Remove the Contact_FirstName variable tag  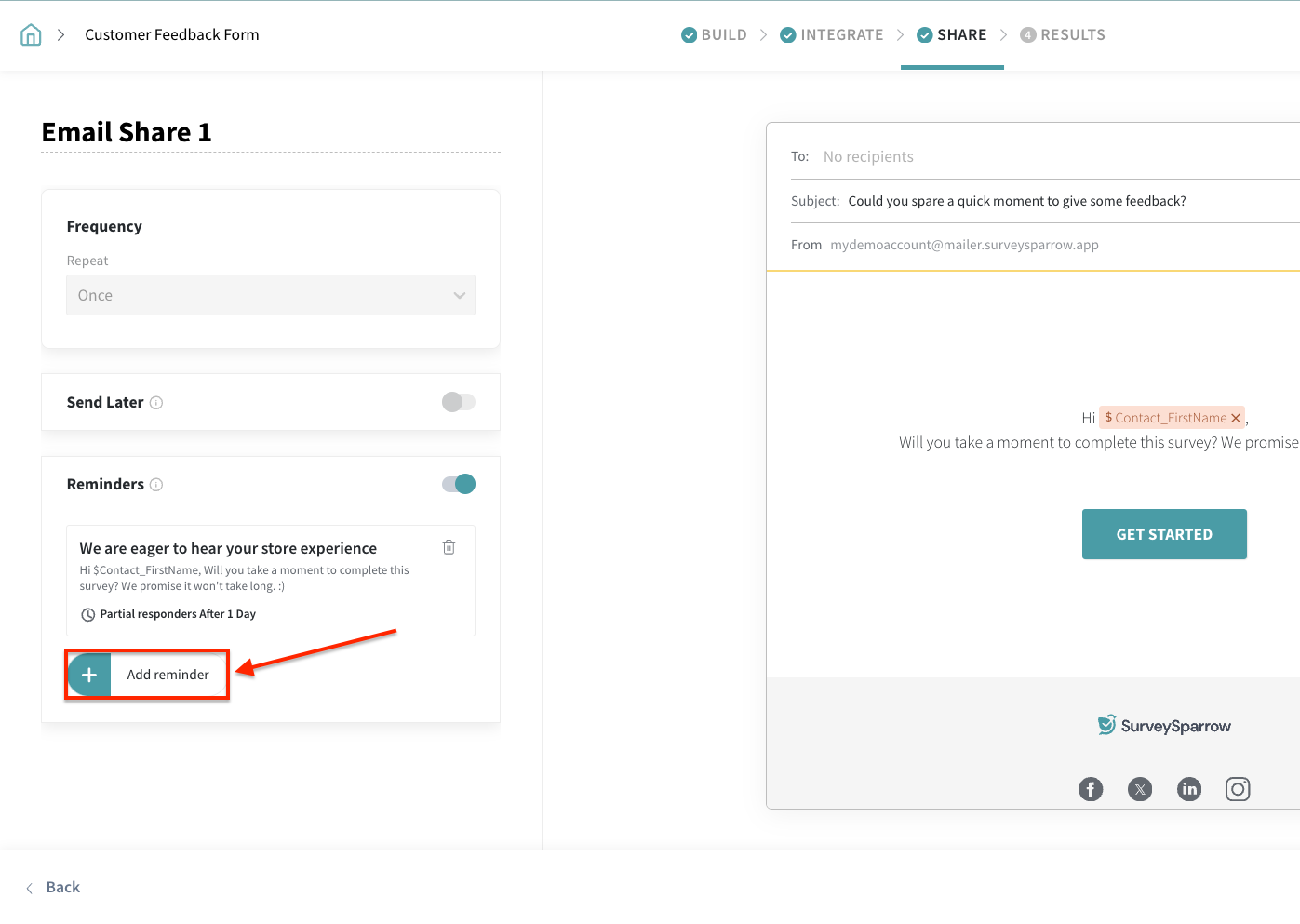click(x=1236, y=419)
